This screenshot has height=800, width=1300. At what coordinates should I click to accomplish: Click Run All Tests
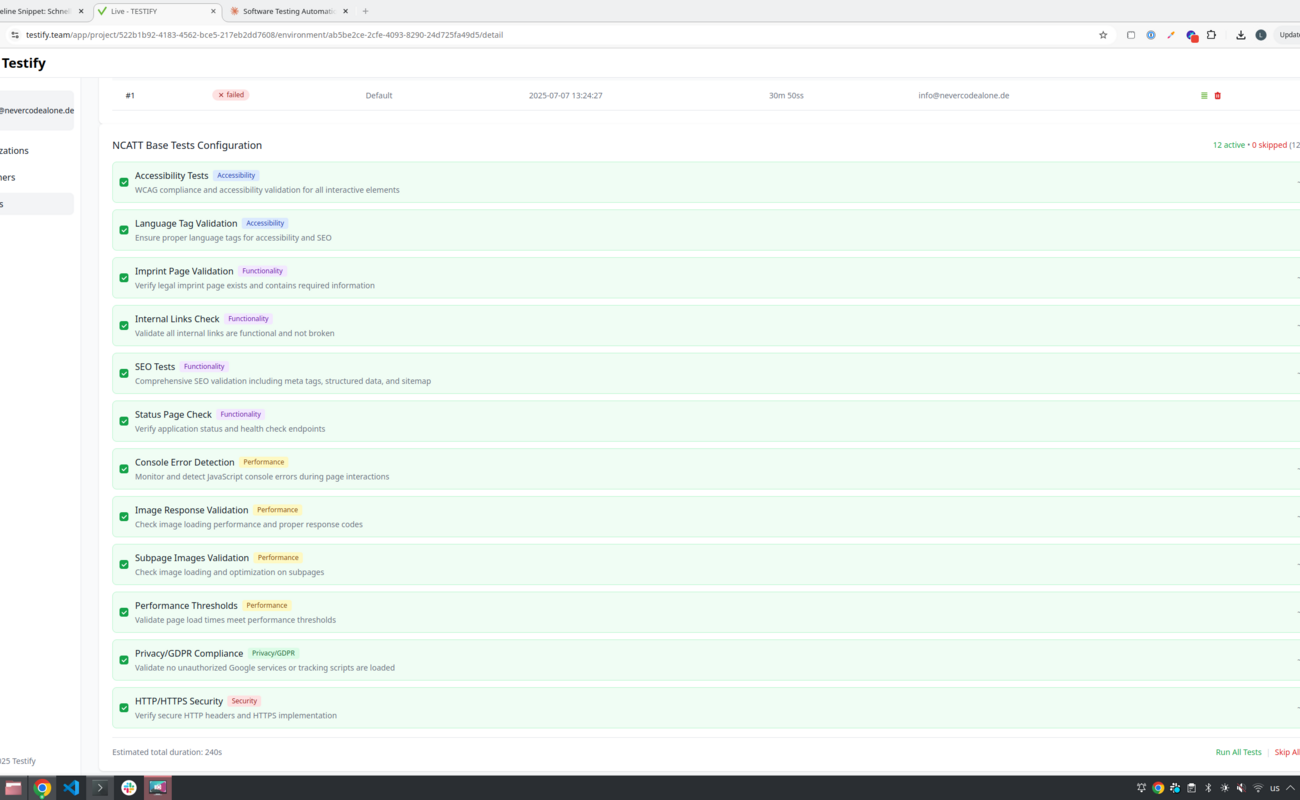(1238, 752)
